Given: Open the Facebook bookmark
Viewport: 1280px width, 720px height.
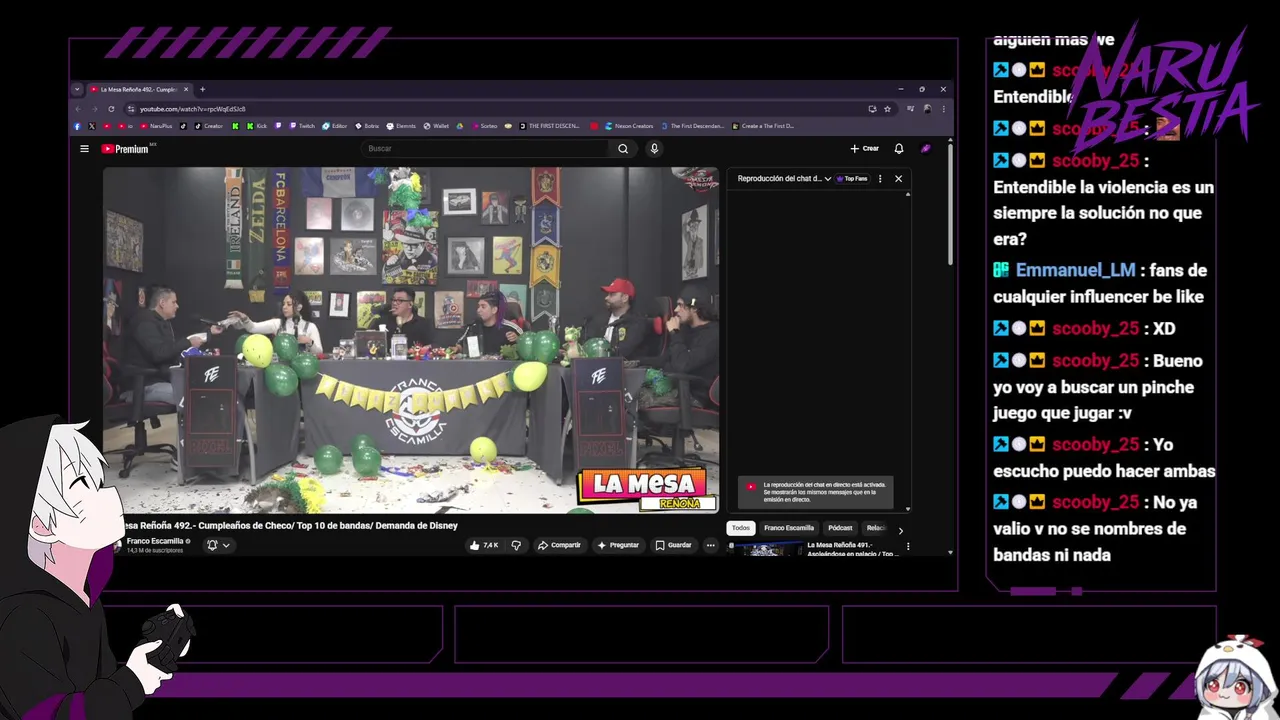Looking at the screenshot, I should click(77, 126).
